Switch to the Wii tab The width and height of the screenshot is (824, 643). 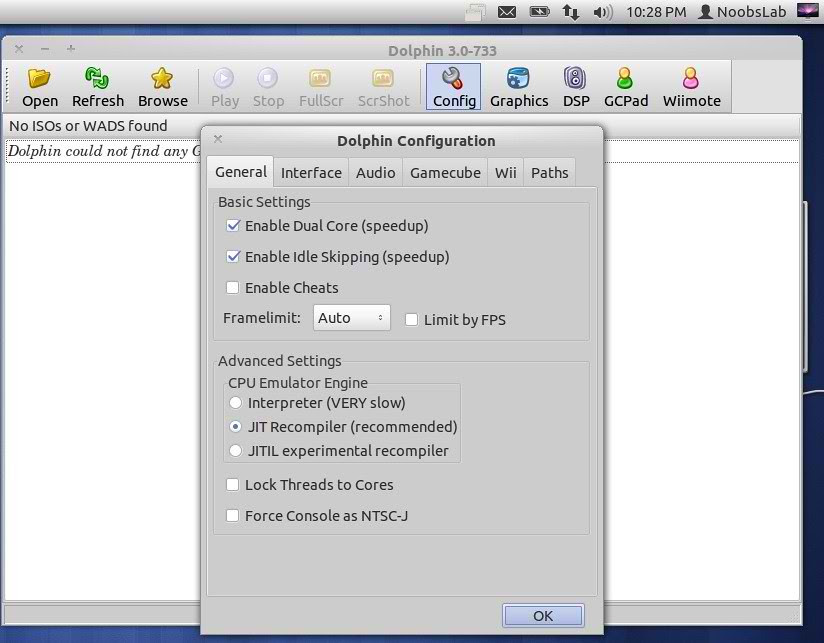pos(506,172)
